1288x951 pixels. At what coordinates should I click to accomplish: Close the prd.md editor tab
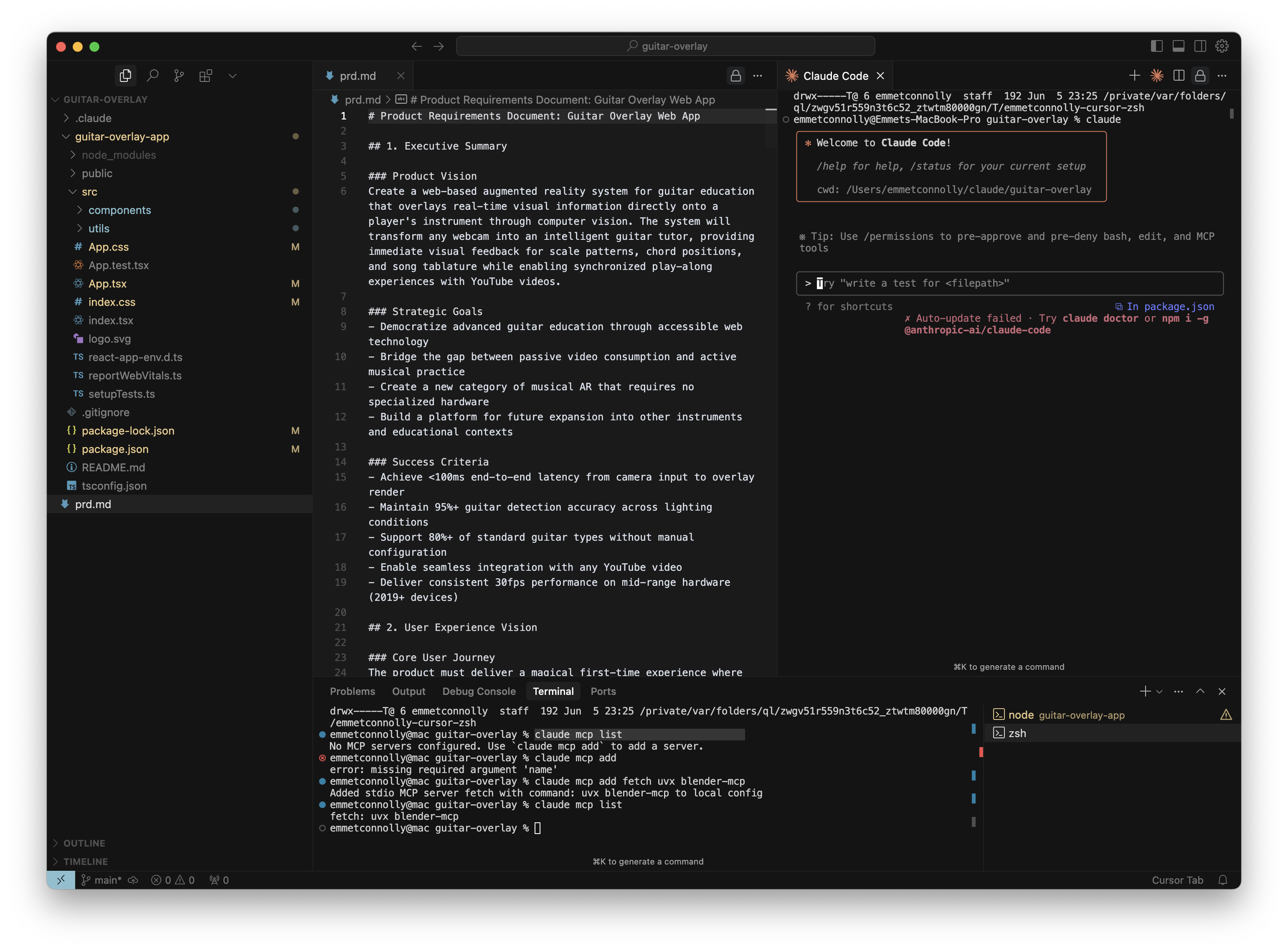pos(401,75)
